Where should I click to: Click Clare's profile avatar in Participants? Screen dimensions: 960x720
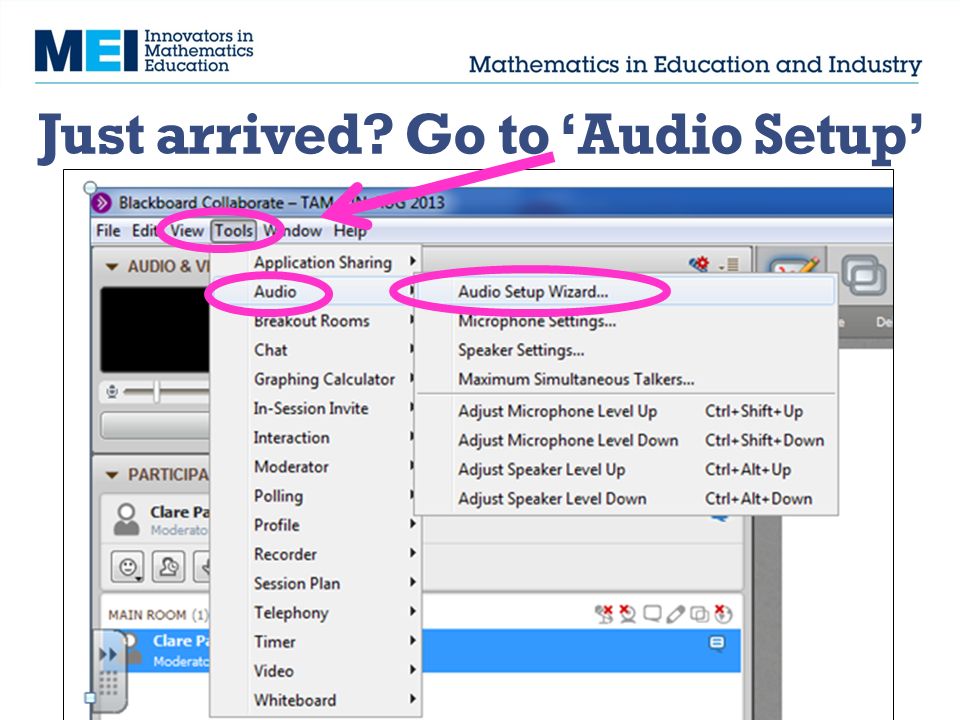click(x=126, y=520)
